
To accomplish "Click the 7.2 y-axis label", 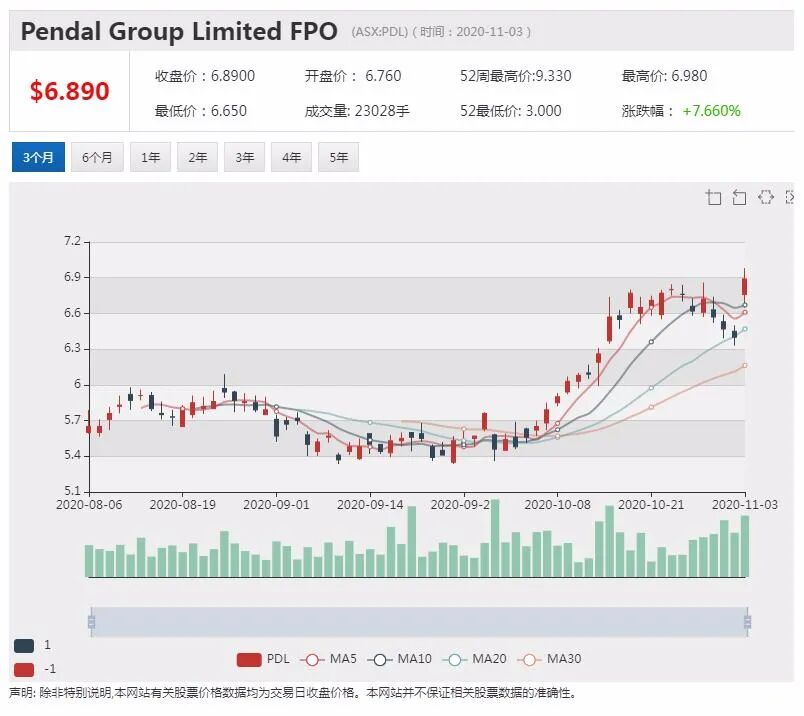I will (x=73, y=241).
